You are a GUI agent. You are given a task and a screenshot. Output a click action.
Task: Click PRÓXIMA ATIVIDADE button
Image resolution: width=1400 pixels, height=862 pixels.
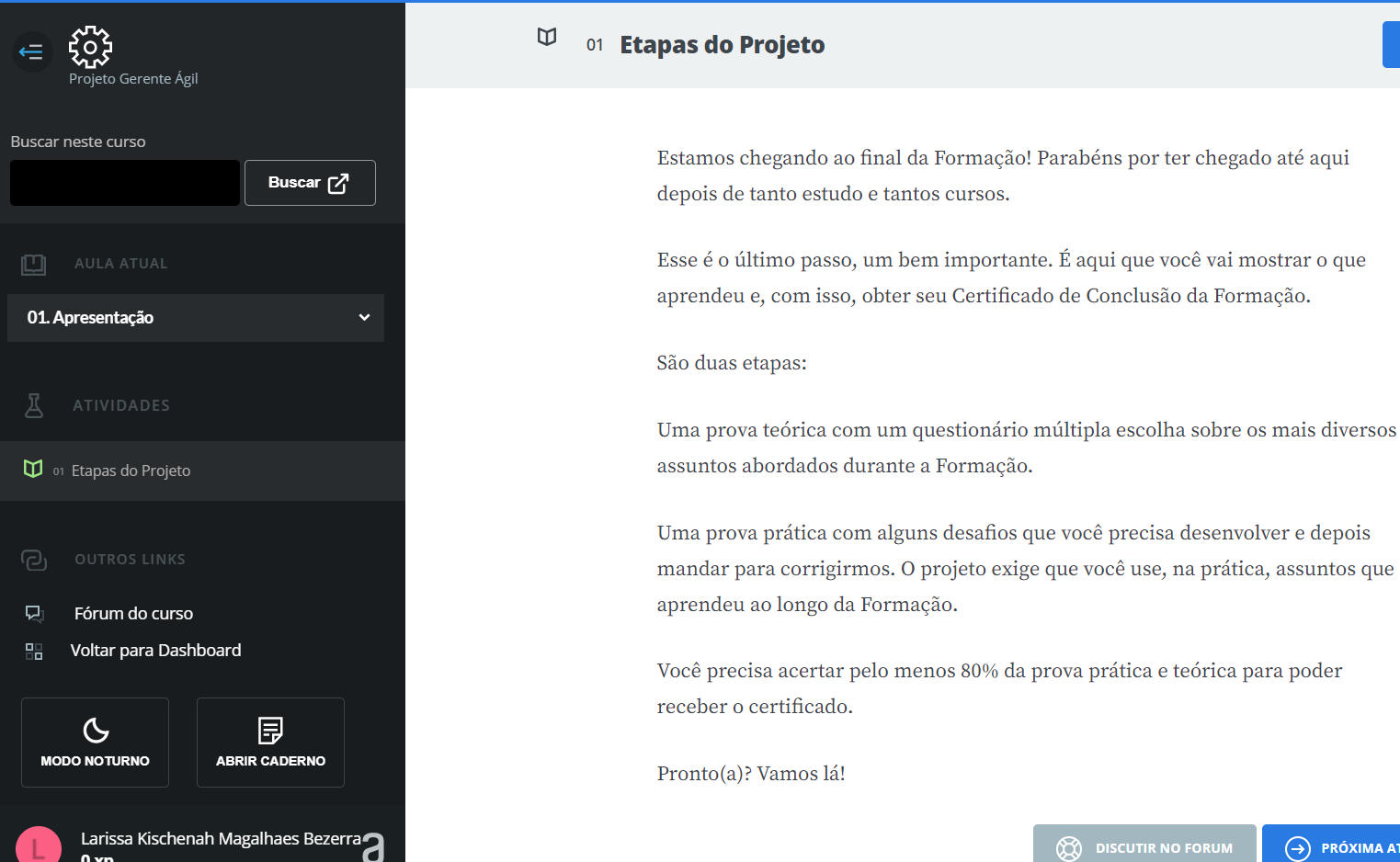coord(1331,845)
